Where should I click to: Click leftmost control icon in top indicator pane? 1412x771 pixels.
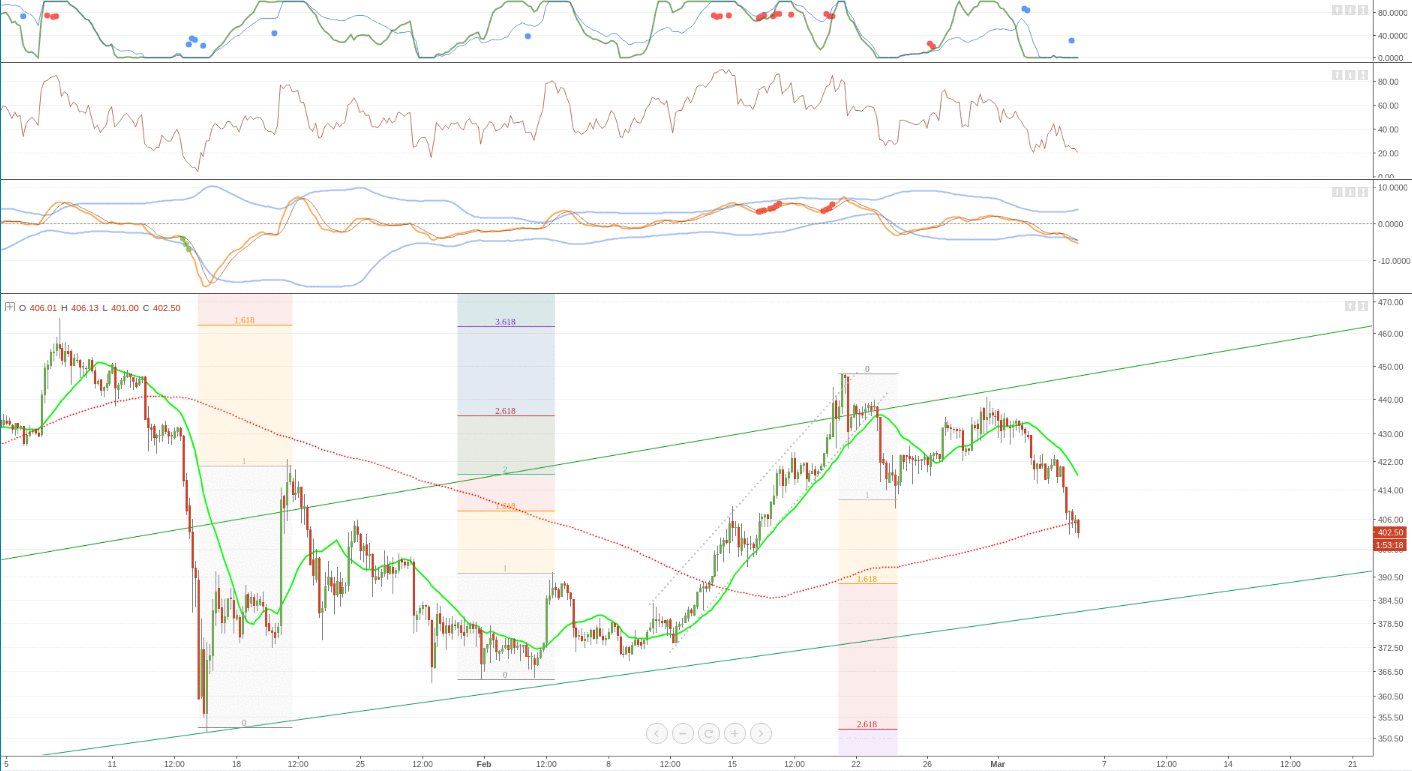tap(1337, 10)
